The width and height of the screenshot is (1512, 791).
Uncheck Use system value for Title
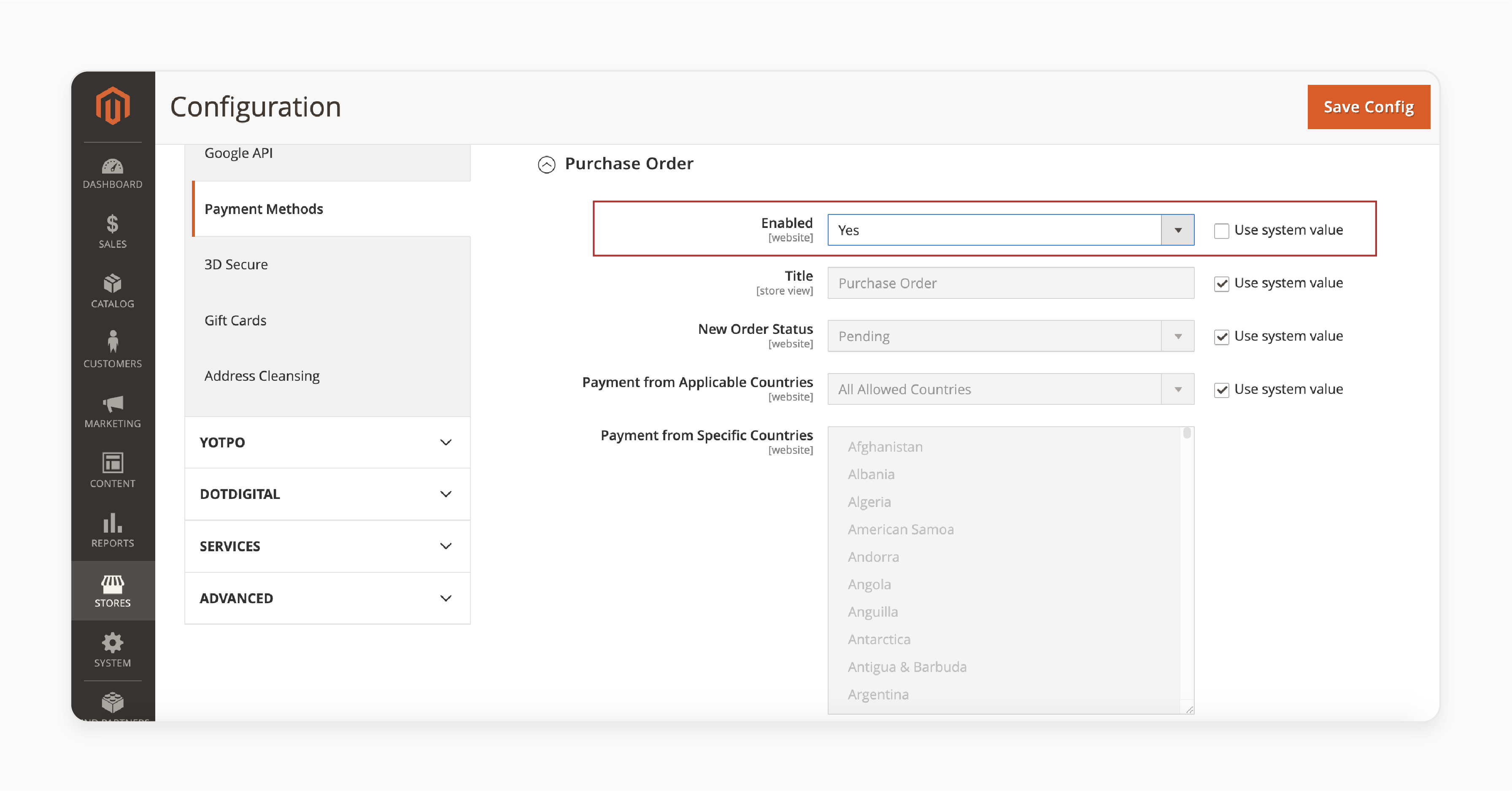click(x=1221, y=284)
